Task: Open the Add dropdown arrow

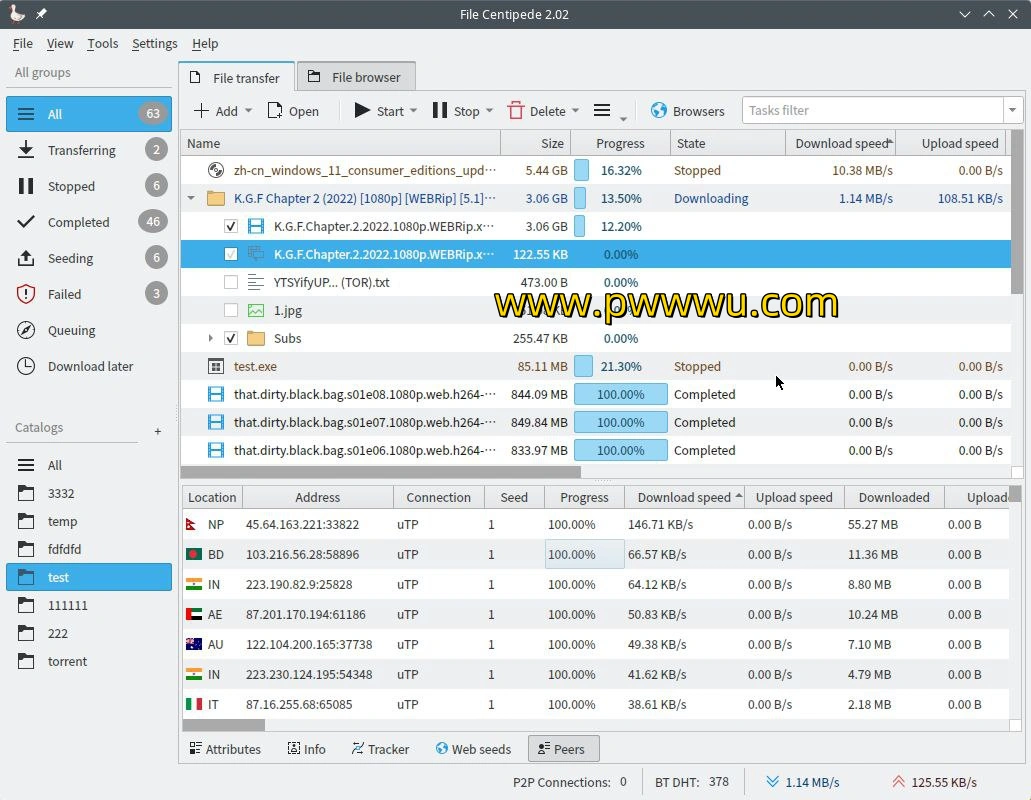Action: (249, 110)
